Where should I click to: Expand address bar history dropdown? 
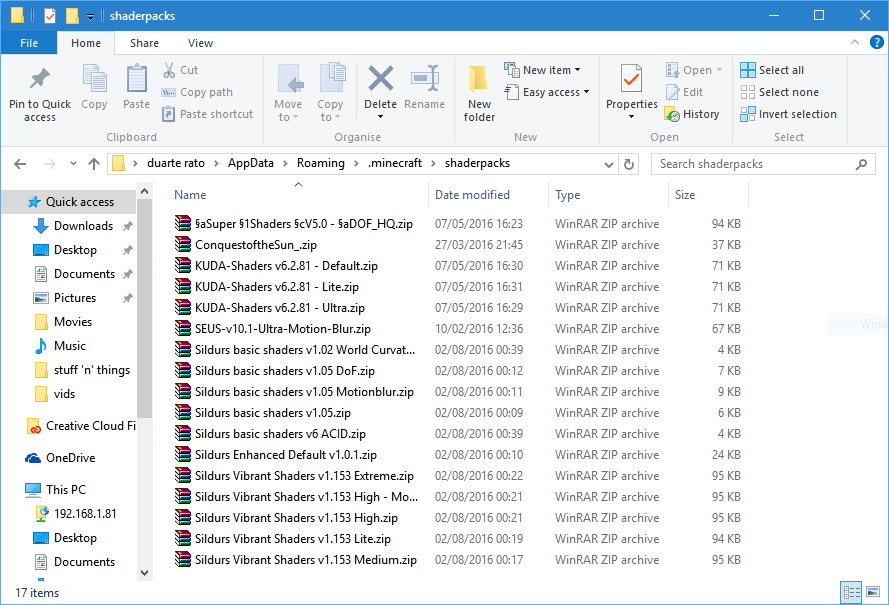click(609, 164)
